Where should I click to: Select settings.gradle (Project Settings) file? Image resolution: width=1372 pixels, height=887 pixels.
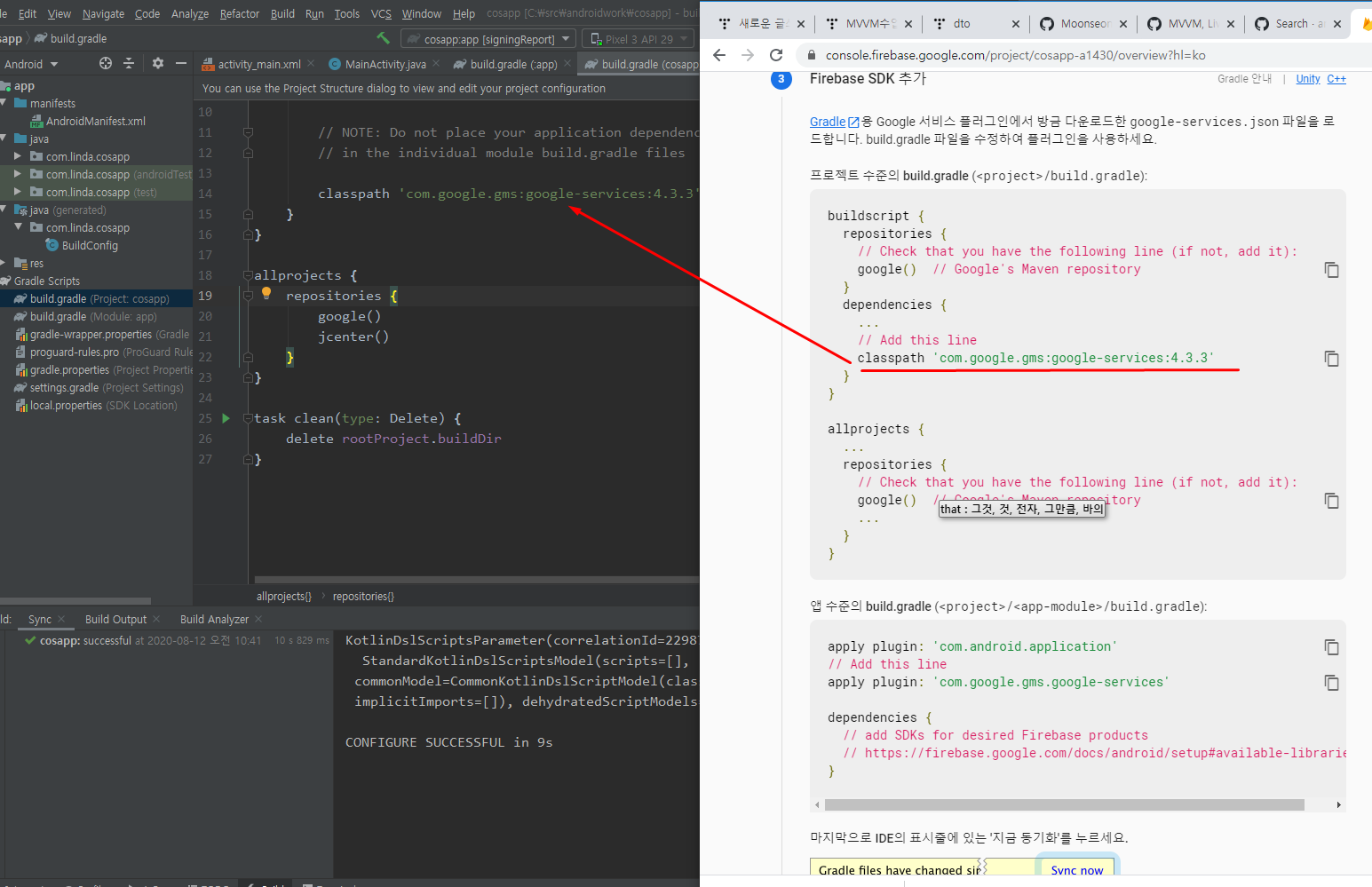99,387
